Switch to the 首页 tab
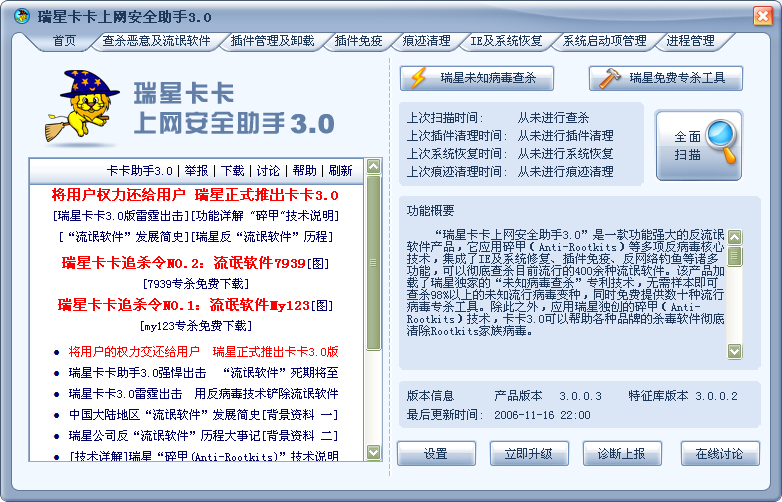The height and width of the screenshot is (502, 782). point(64,41)
